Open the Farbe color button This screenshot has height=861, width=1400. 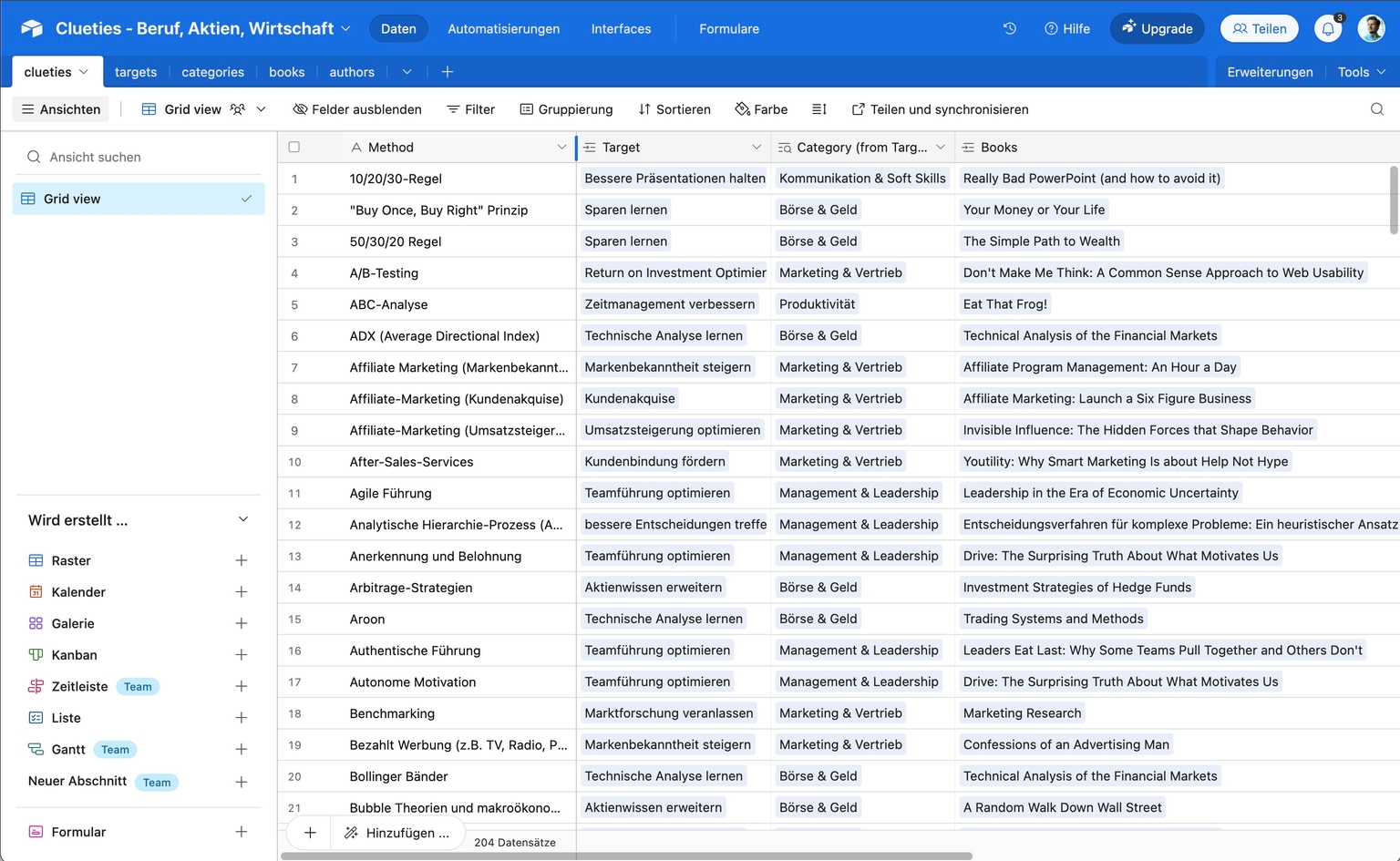point(761,109)
